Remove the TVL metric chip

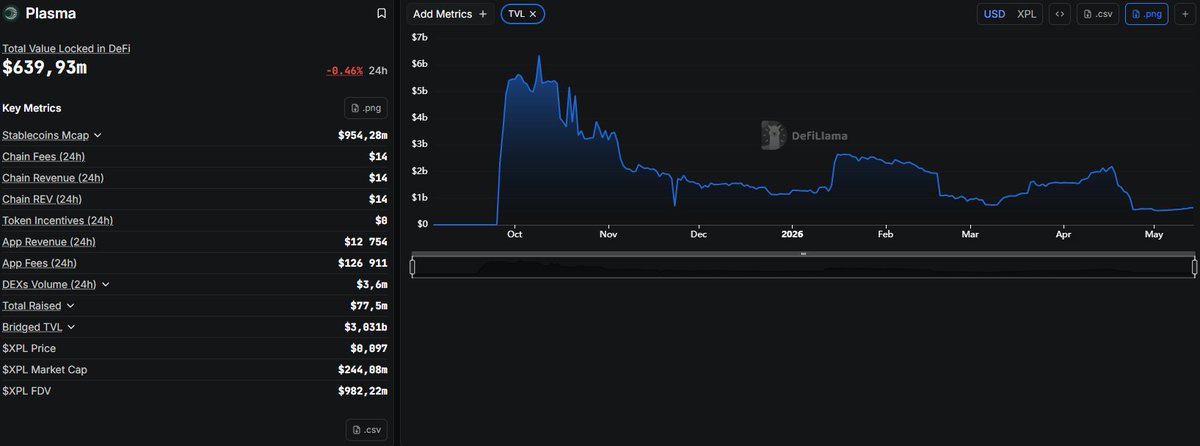pos(533,14)
